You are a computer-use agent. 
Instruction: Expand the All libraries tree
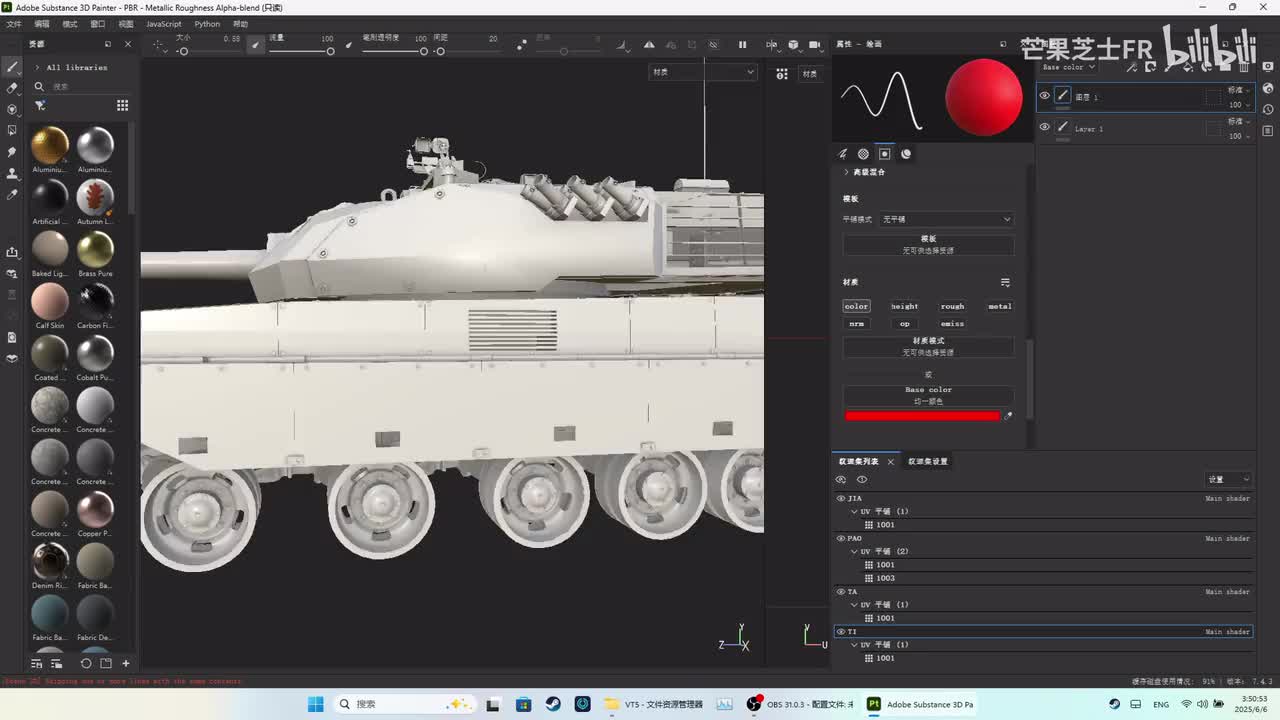38,67
